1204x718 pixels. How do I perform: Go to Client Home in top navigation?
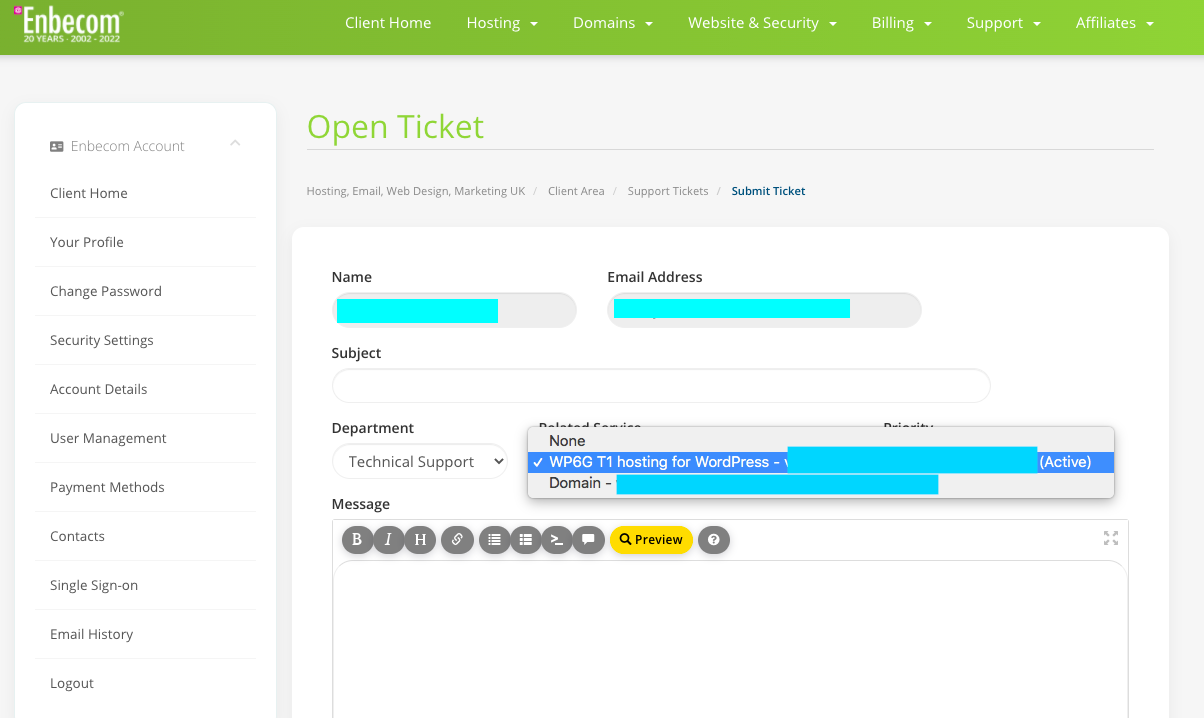(388, 23)
